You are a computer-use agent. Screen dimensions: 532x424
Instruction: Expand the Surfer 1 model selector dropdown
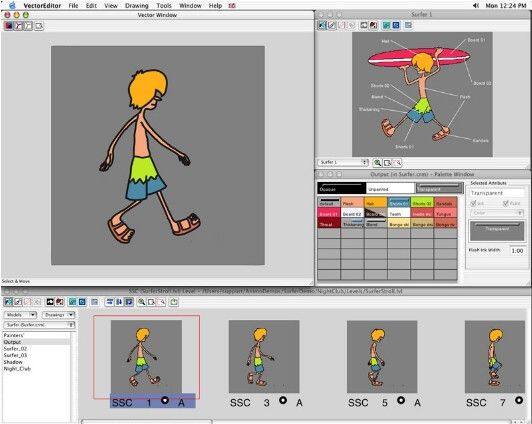pos(343,162)
